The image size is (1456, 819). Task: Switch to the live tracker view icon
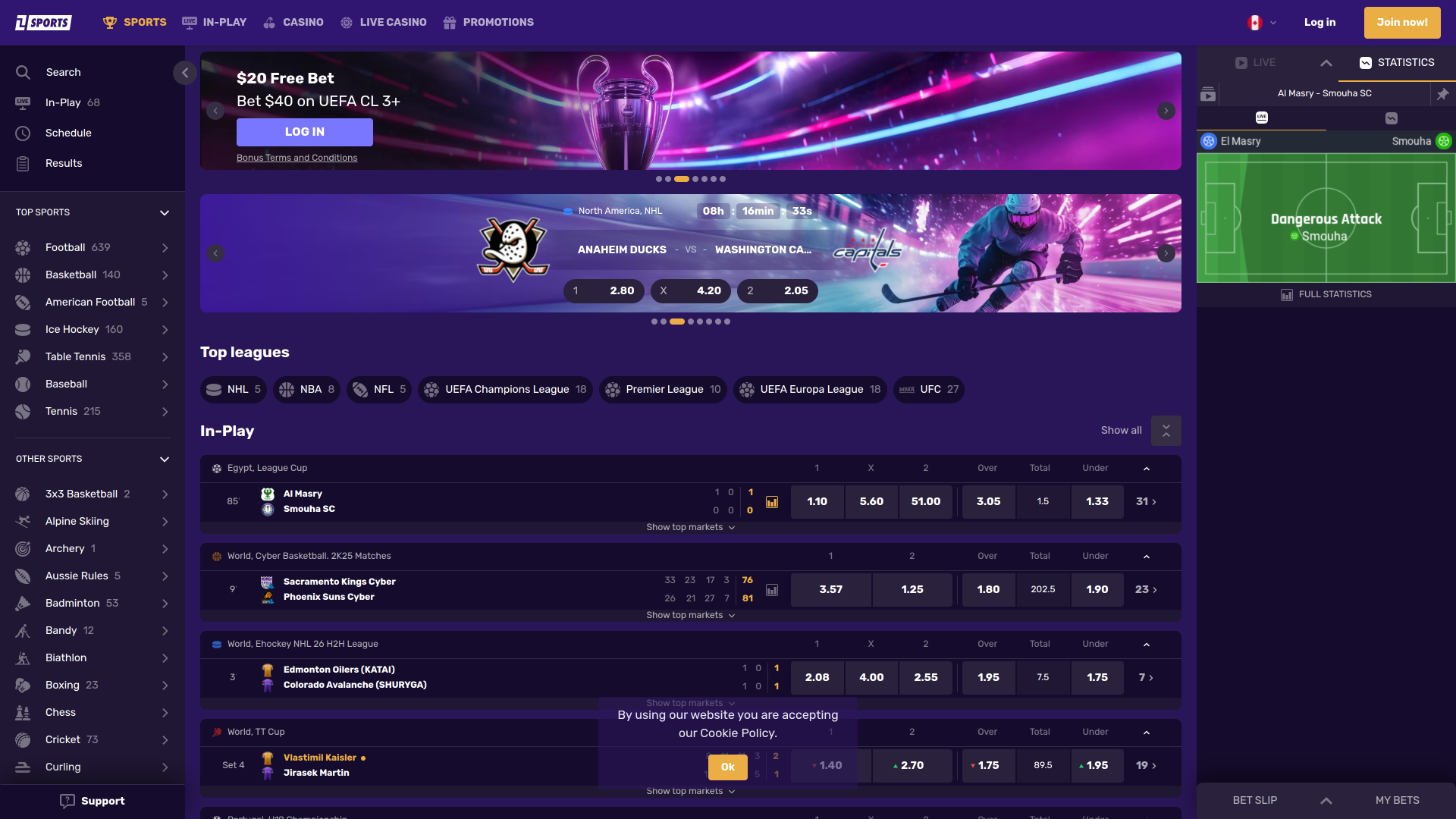tap(1262, 118)
